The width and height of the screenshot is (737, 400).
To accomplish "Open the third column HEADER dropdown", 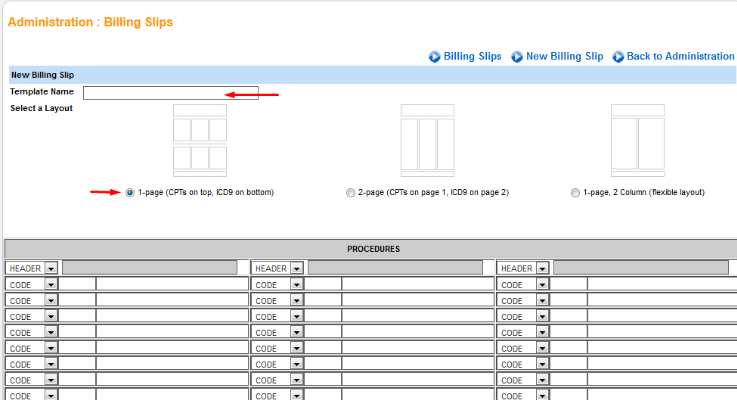I will (542, 268).
